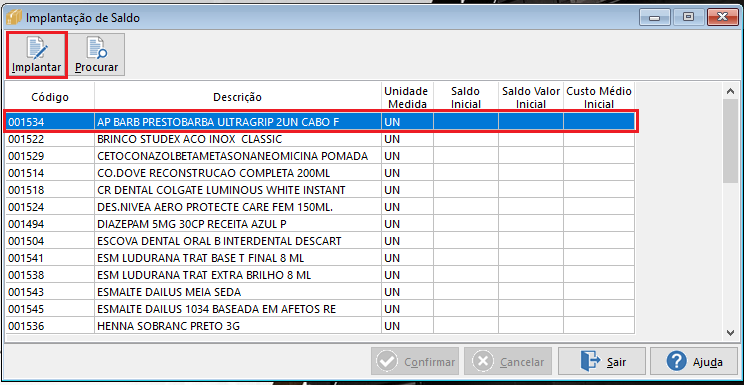Viewport: 744px width, 385px height.
Task: Click the Implantar toolbar icon
Action: pyautogui.click(x=37, y=55)
